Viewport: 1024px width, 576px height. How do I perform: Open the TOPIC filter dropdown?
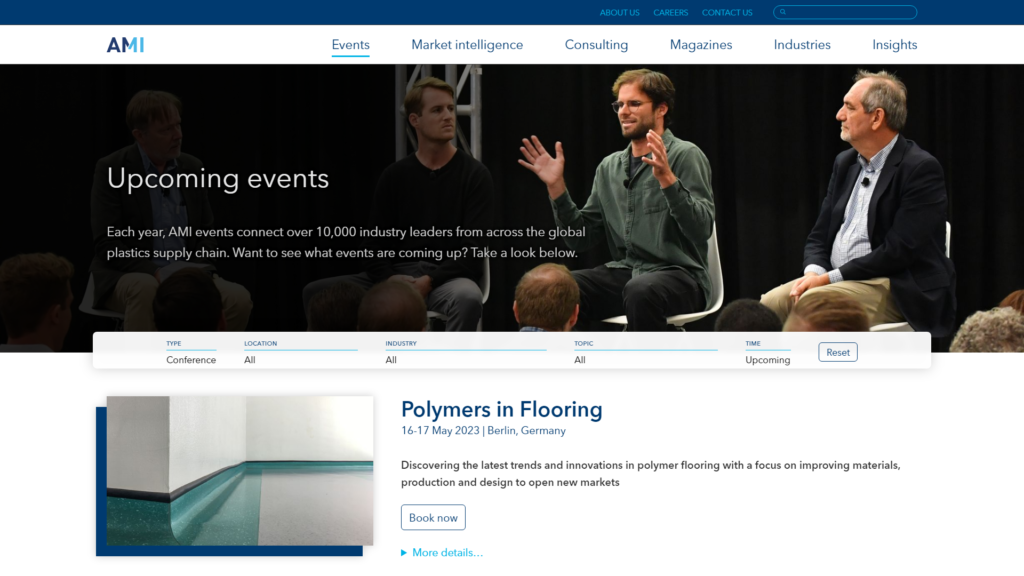point(645,356)
